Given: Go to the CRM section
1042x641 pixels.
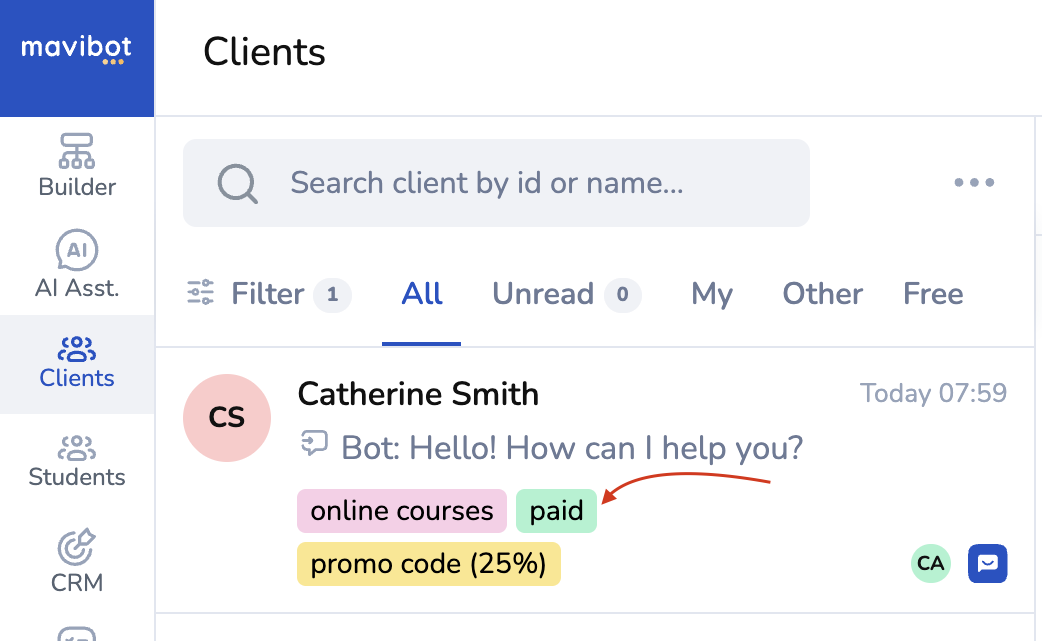Looking at the screenshot, I should pyautogui.click(x=77, y=562).
